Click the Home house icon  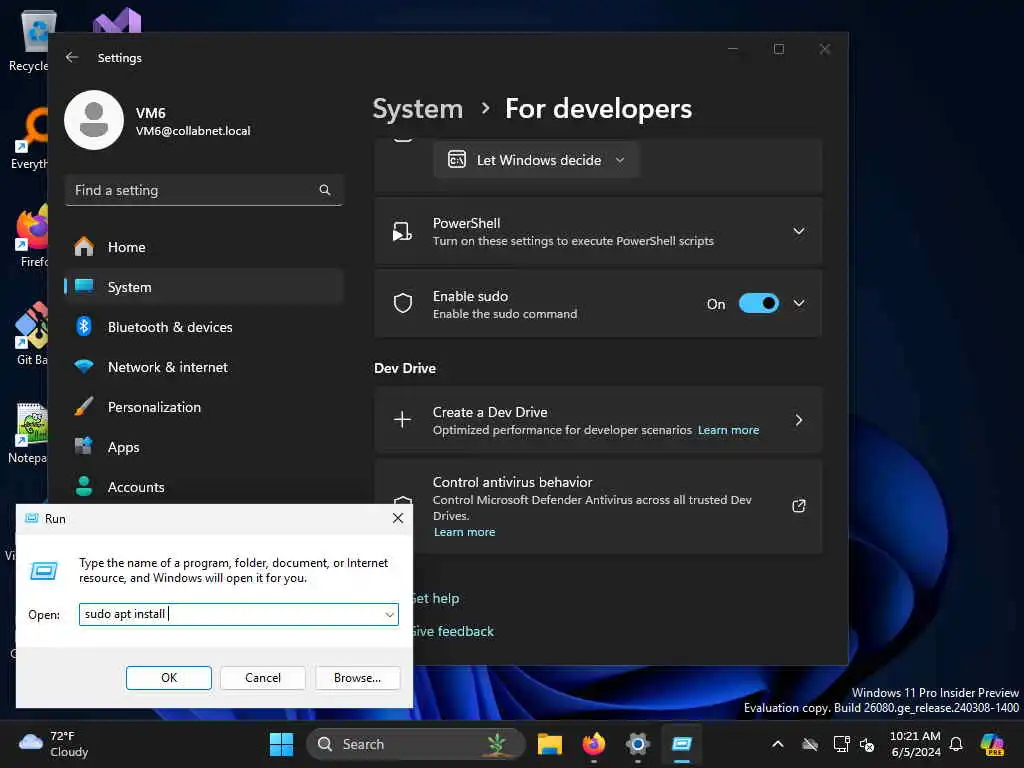(84, 246)
